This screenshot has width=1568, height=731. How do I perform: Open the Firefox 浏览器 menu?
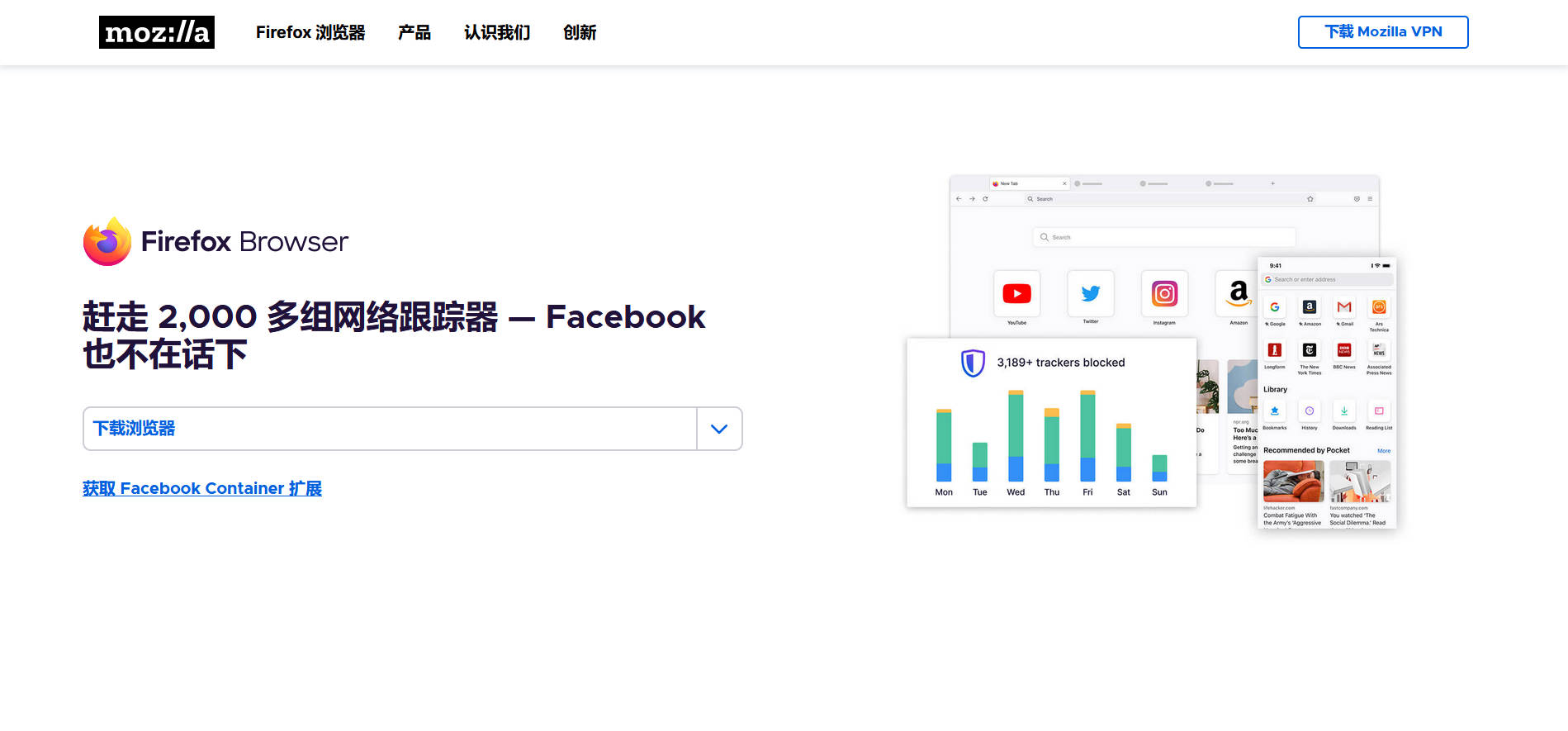pos(310,32)
